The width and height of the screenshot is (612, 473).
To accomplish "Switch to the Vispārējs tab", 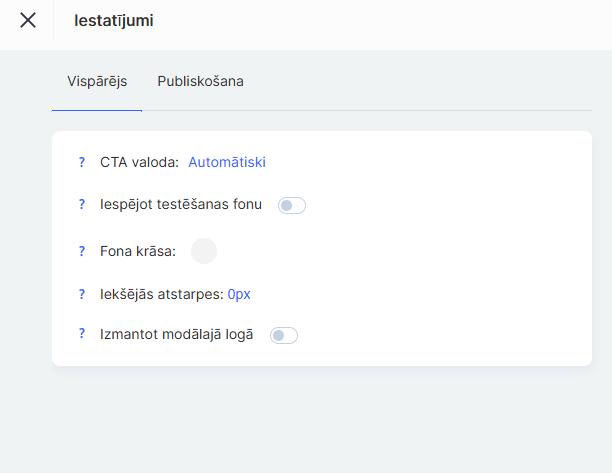I will click(x=97, y=81).
